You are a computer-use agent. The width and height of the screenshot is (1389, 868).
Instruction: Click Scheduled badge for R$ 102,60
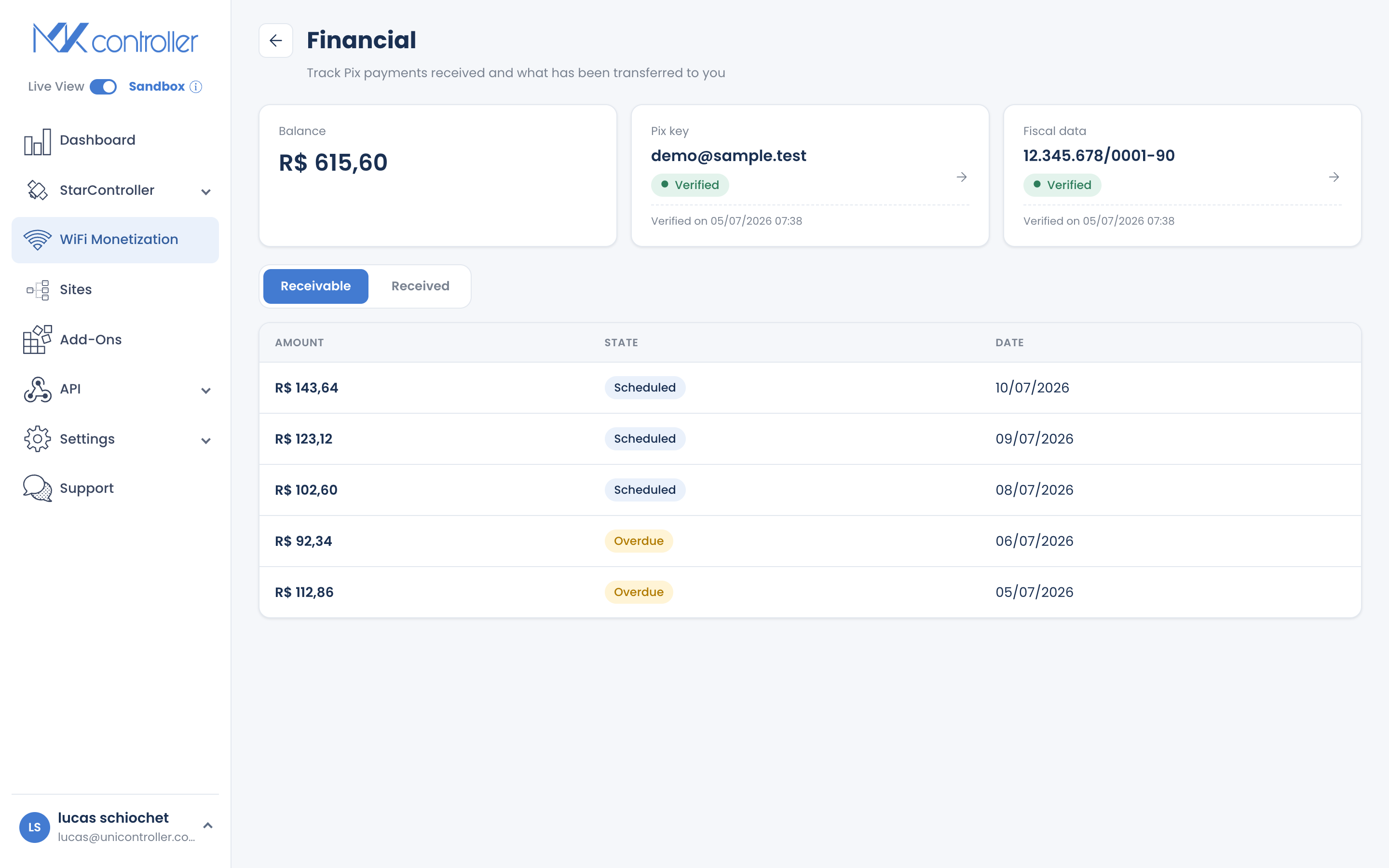(644, 489)
